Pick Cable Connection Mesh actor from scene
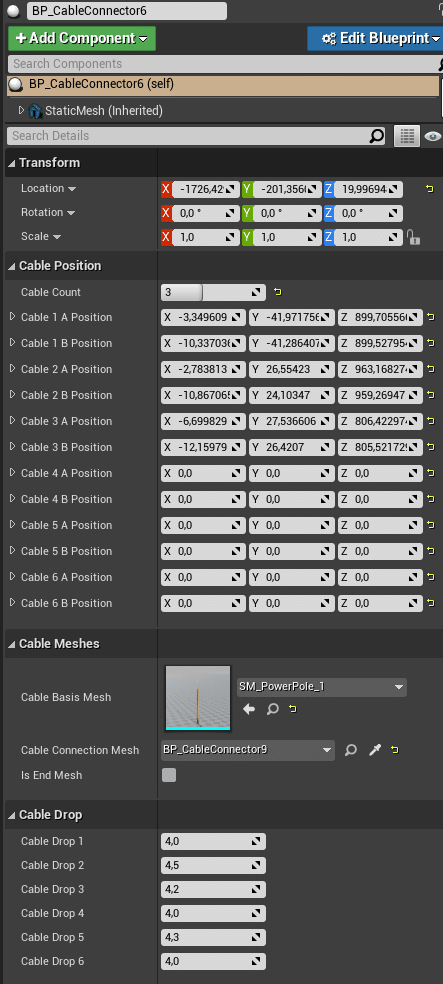Viewport: 443px width, 984px height. coord(375,750)
